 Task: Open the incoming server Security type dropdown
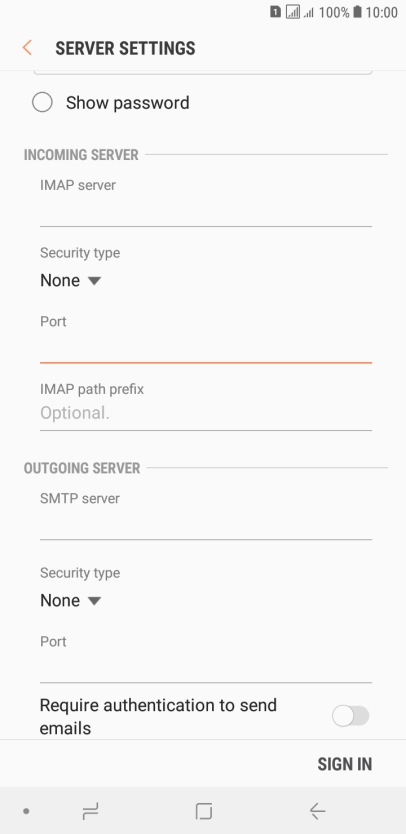click(x=70, y=280)
